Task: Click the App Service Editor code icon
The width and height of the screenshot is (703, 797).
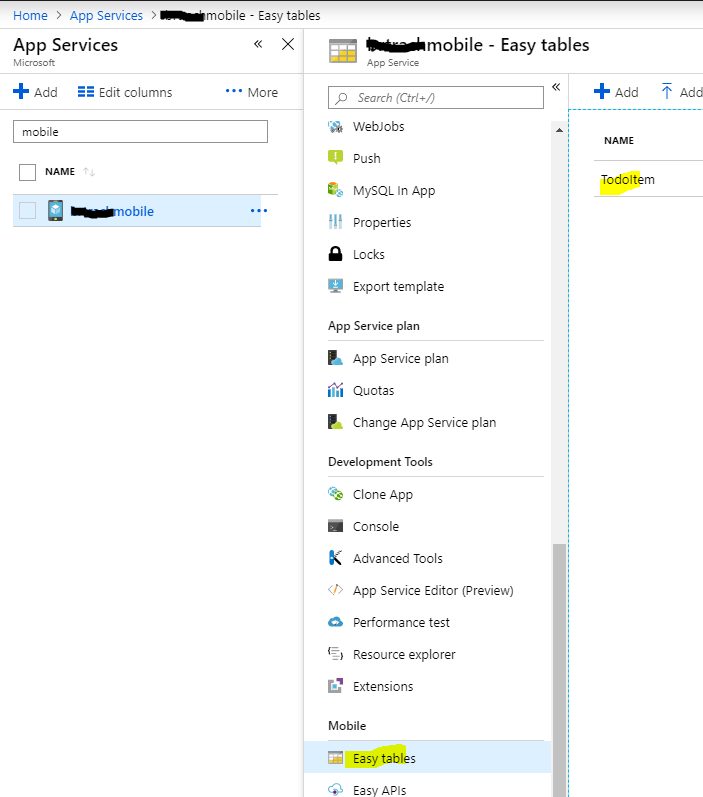Action: click(335, 590)
